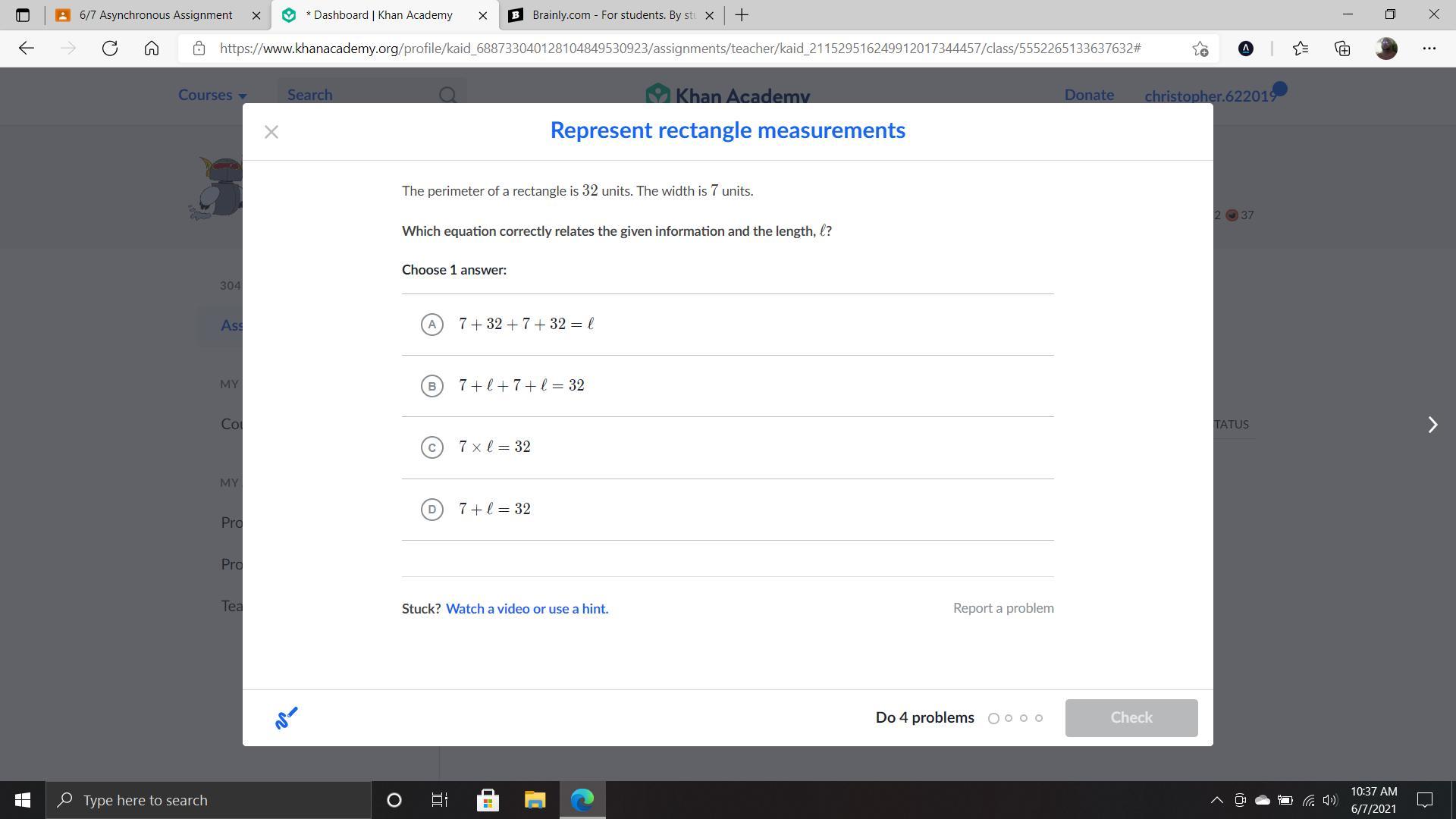Click the browser refresh icon
The height and width of the screenshot is (819, 1456).
110,49
